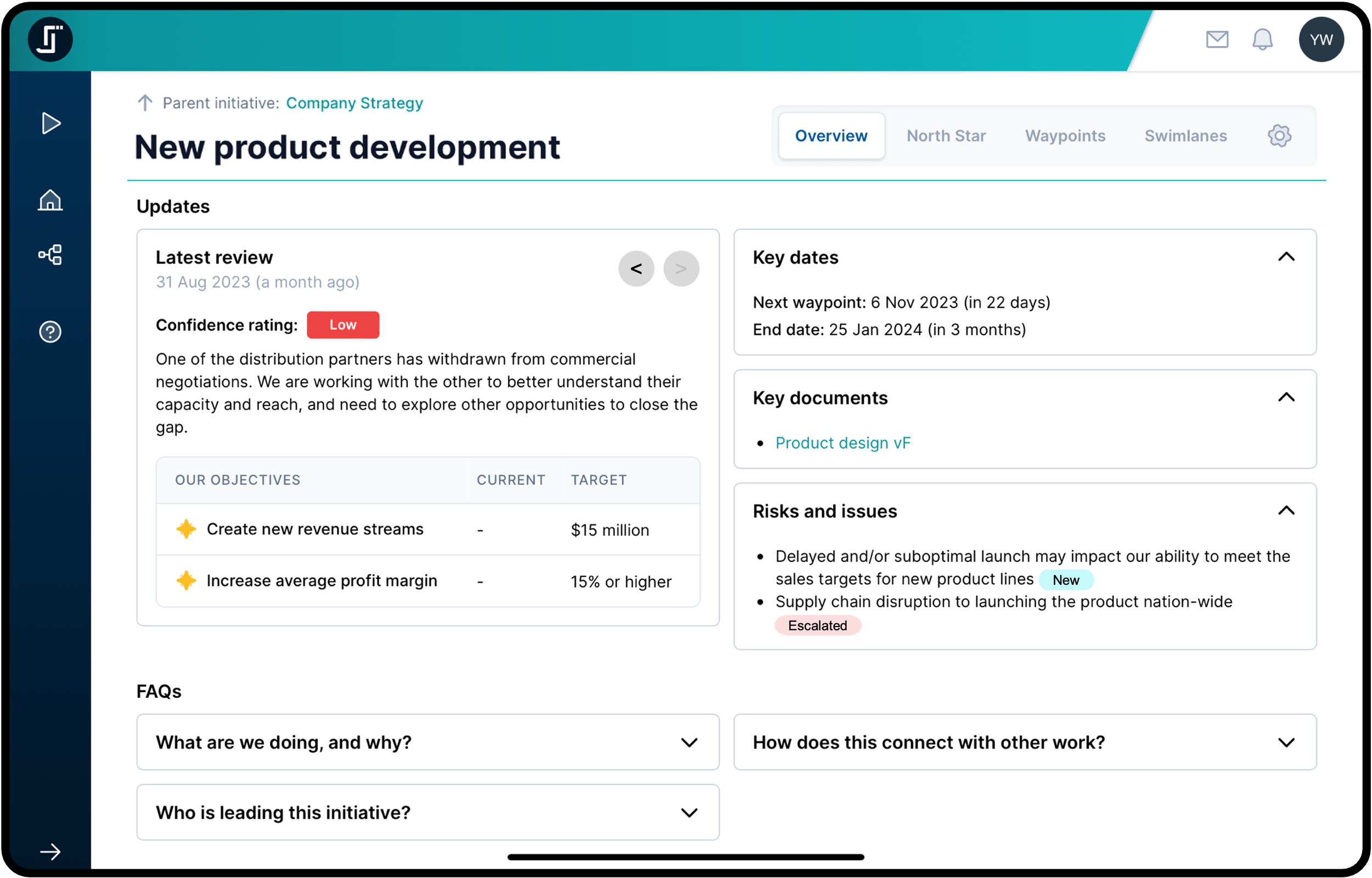Viewport: 1372px width, 878px height.
Task: Click the app logo in top-left corner
Action: click(50, 40)
